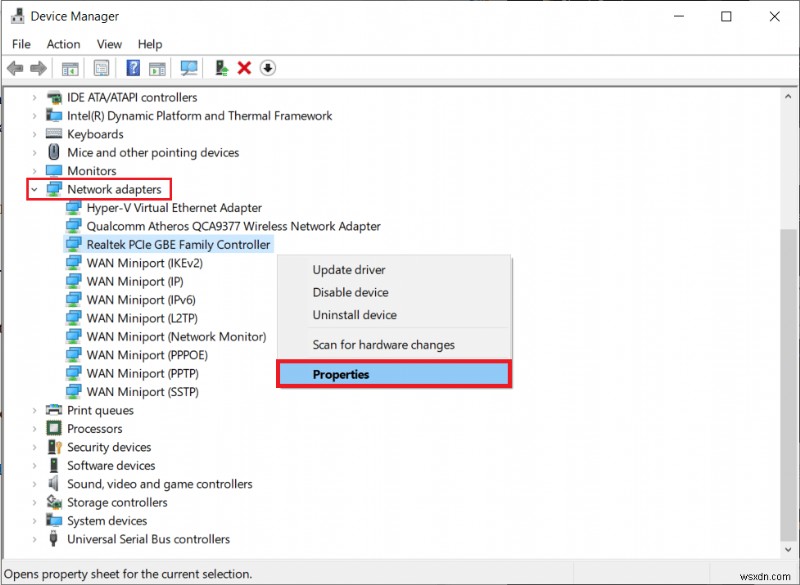Click the Security devices key icon
The height and width of the screenshot is (585, 800).
pos(54,447)
